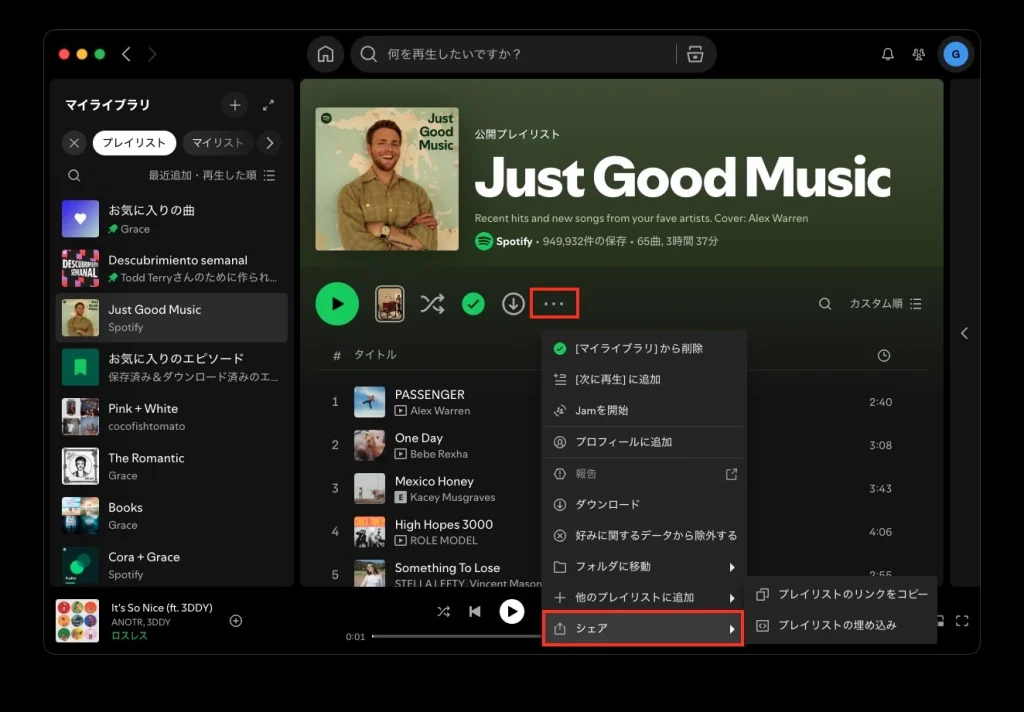Open Pink + White playlist
1024x712 pixels.
pyautogui.click(x=172, y=417)
